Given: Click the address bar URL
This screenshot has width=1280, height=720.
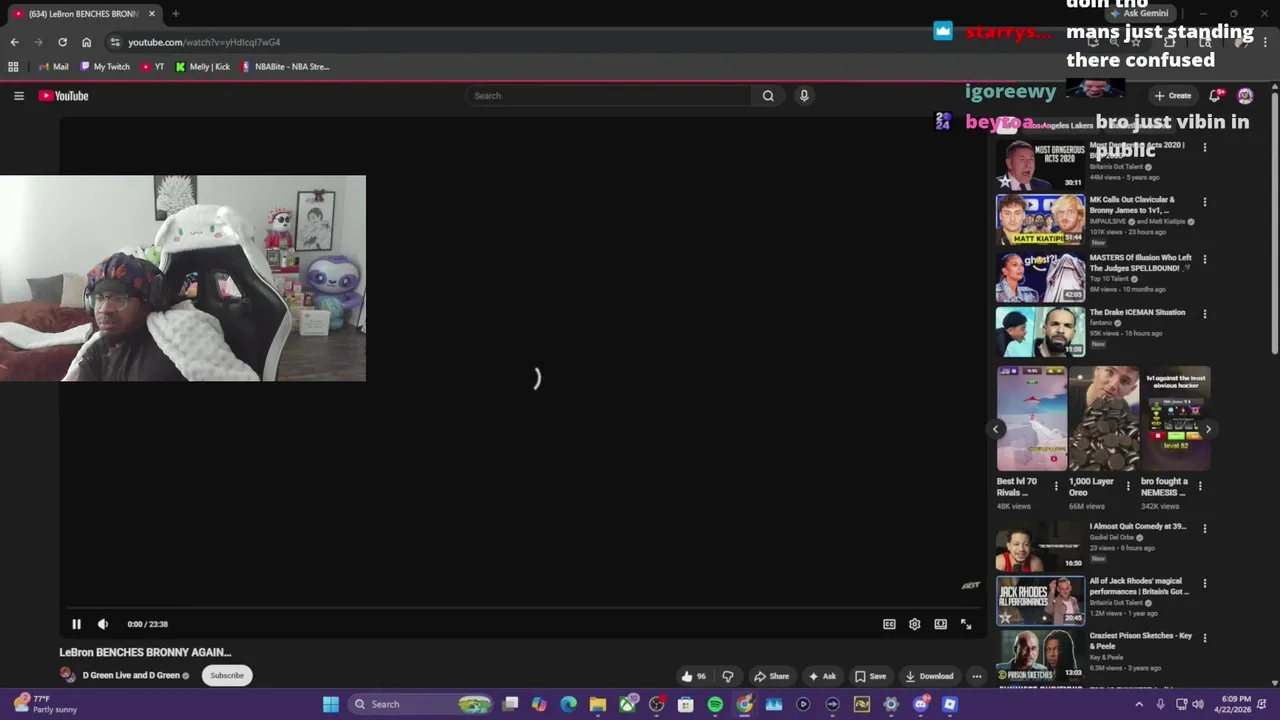Looking at the screenshot, I should click(x=204, y=42).
